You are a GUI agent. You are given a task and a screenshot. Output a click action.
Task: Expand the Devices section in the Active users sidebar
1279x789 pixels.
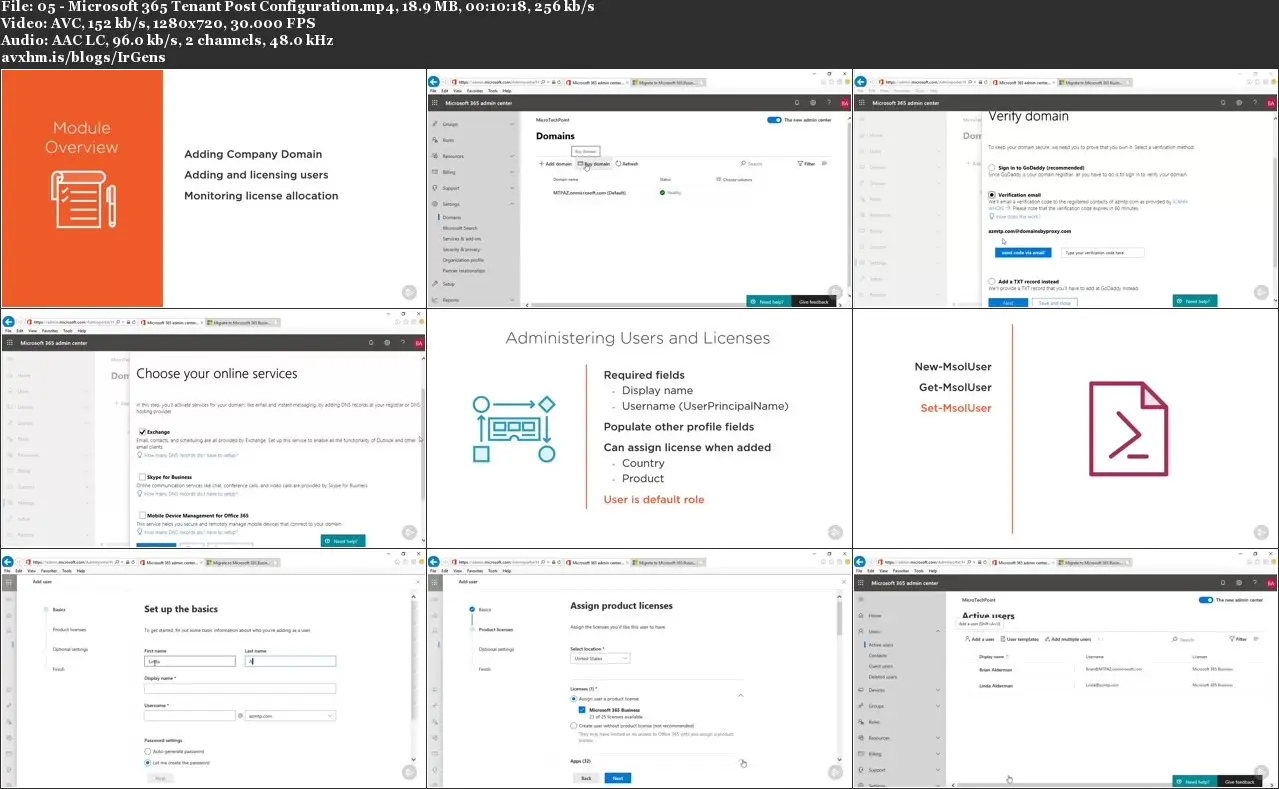pyautogui.click(x=937, y=690)
